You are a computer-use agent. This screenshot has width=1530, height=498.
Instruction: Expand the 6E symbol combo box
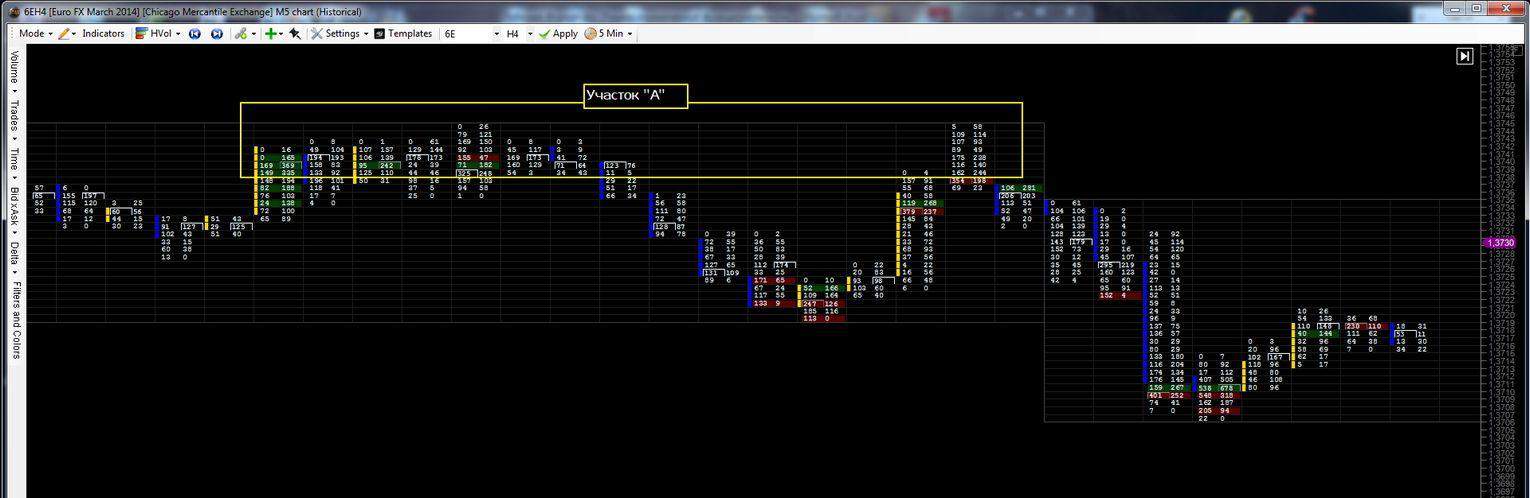tap(497, 33)
